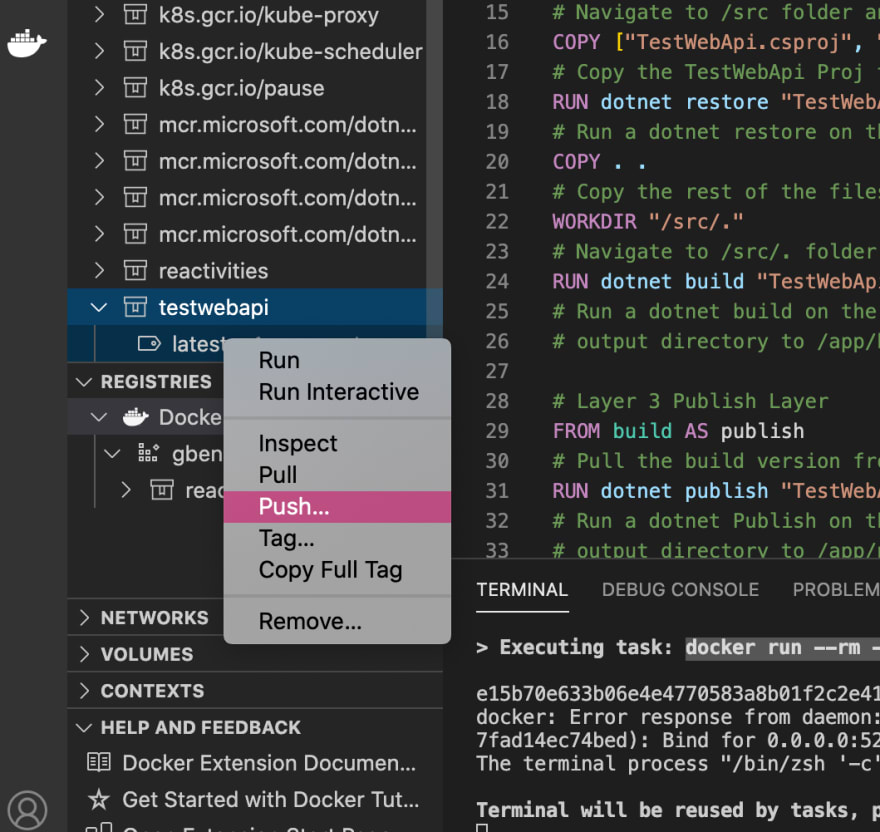This screenshot has width=880, height=832.
Task: Click 'FROM build AS publish' code line
Action: (x=678, y=431)
